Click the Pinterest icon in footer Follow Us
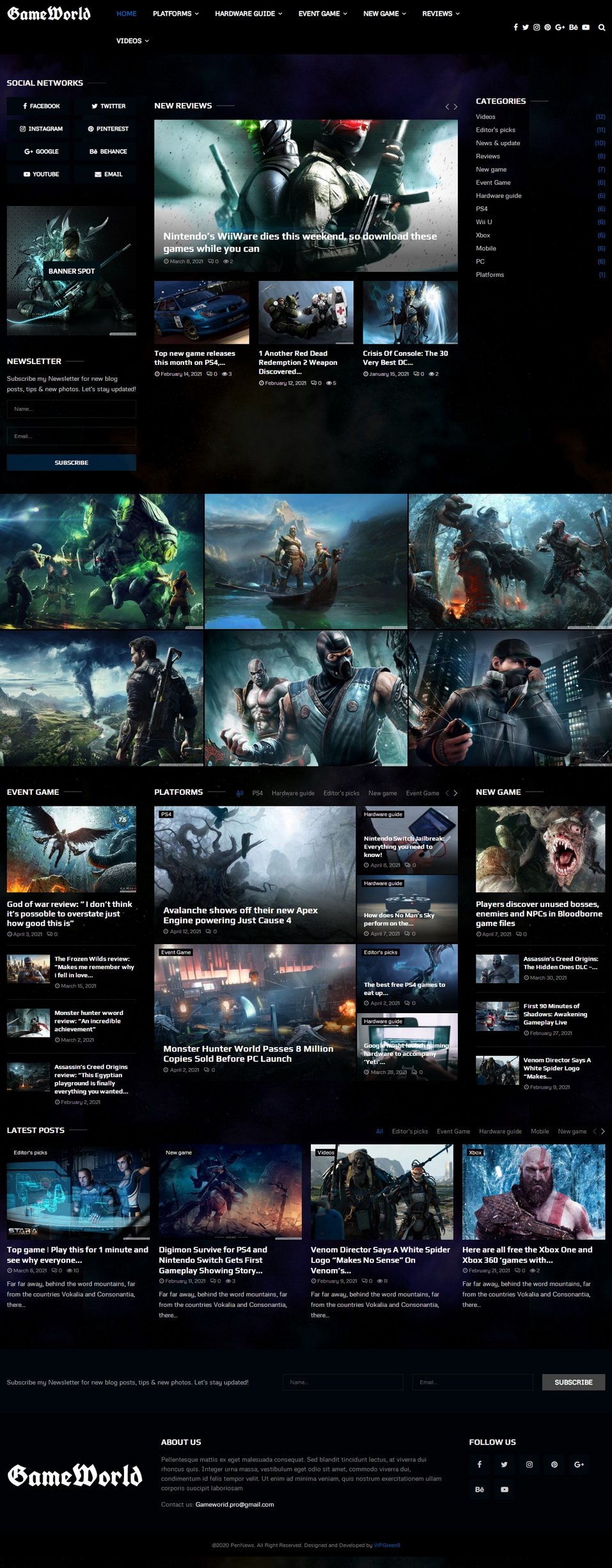Image resolution: width=612 pixels, height=1568 pixels. coord(554,1464)
